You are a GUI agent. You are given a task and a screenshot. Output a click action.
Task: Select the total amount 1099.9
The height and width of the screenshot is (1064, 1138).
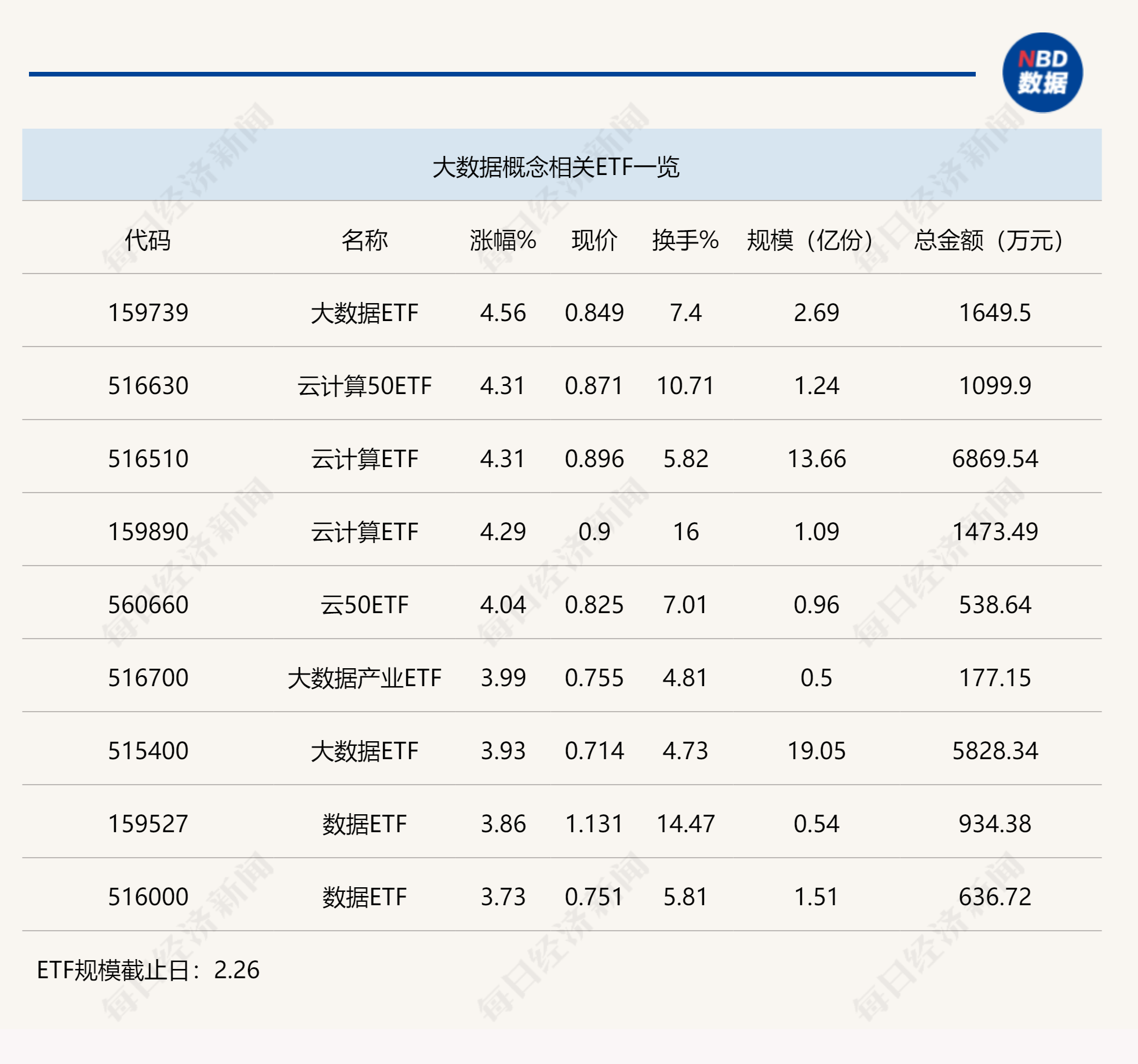[x=995, y=386]
